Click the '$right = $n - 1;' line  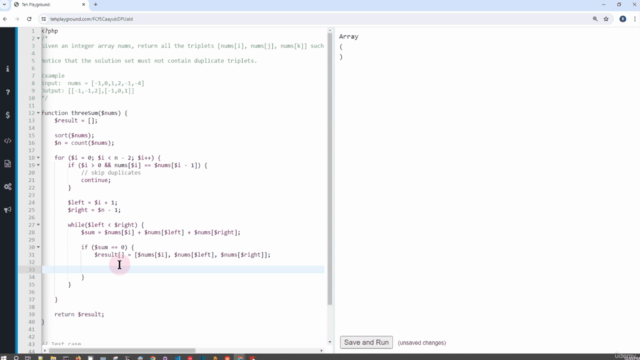pyautogui.click(x=94, y=210)
